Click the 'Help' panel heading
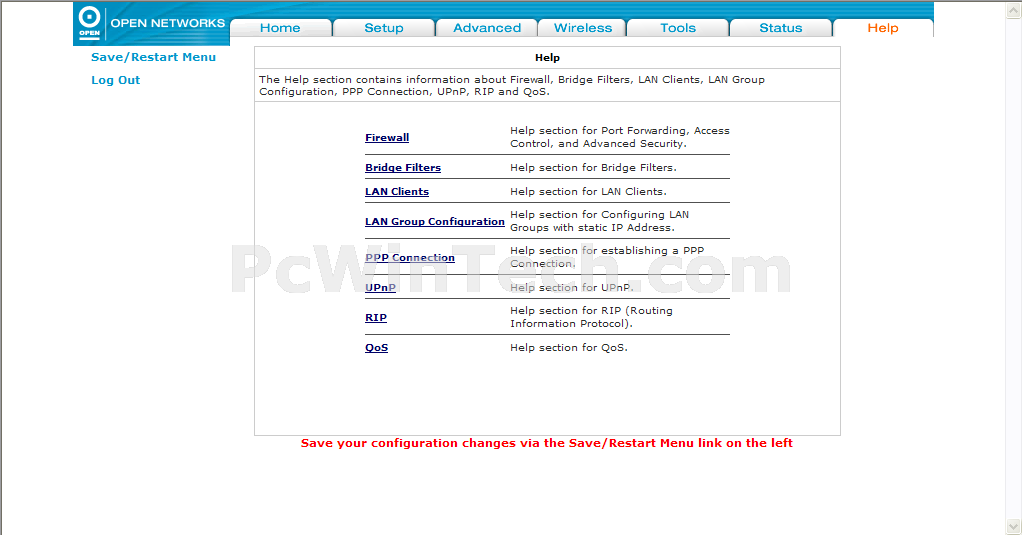The width and height of the screenshot is (1022, 535). [x=548, y=57]
